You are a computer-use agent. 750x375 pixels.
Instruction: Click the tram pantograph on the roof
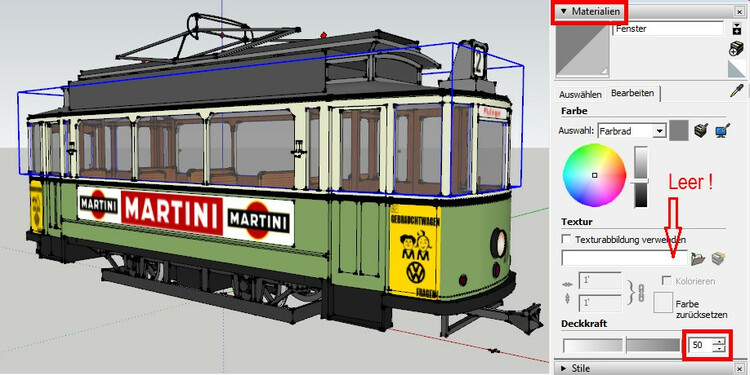click(x=209, y=38)
